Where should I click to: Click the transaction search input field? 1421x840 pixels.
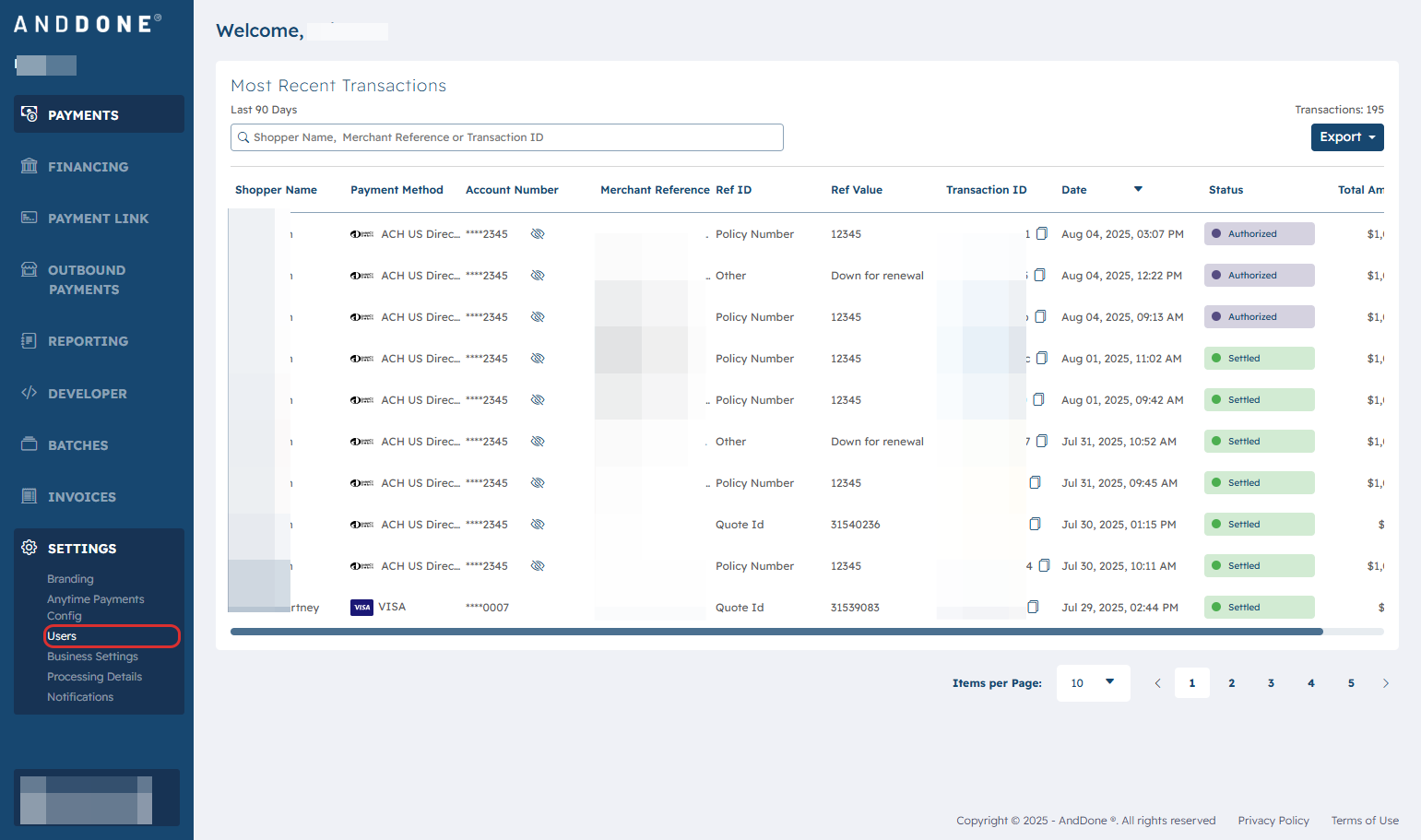[x=507, y=137]
